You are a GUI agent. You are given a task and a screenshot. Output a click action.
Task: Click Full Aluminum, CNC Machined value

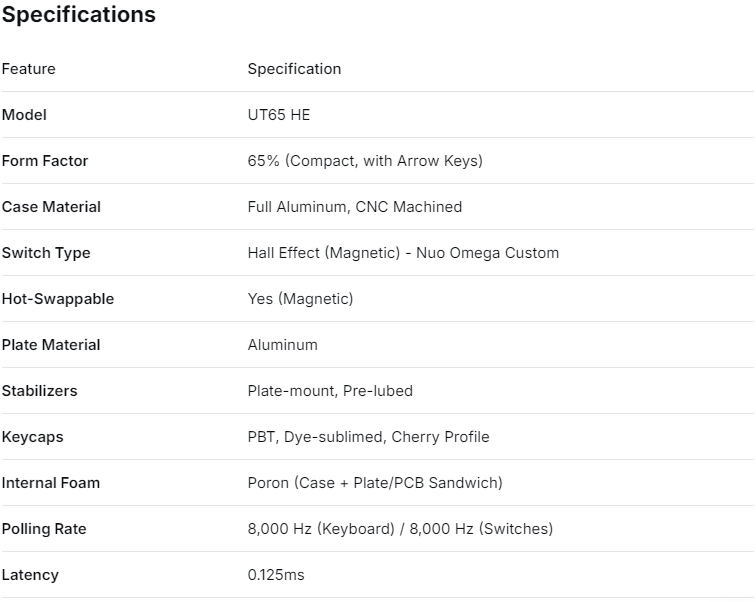click(355, 207)
